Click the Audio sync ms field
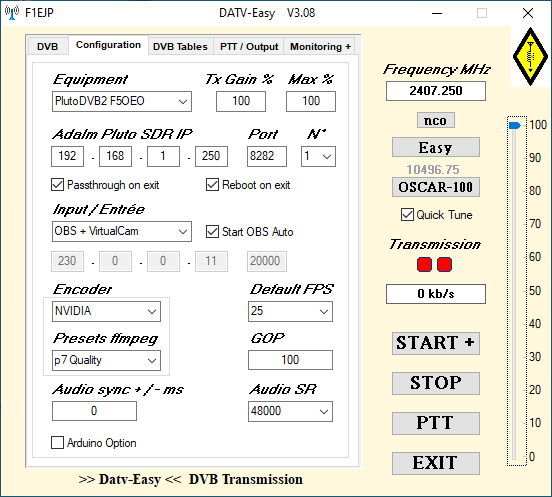This screenshot has height=497, width=552. click(94, 411)
